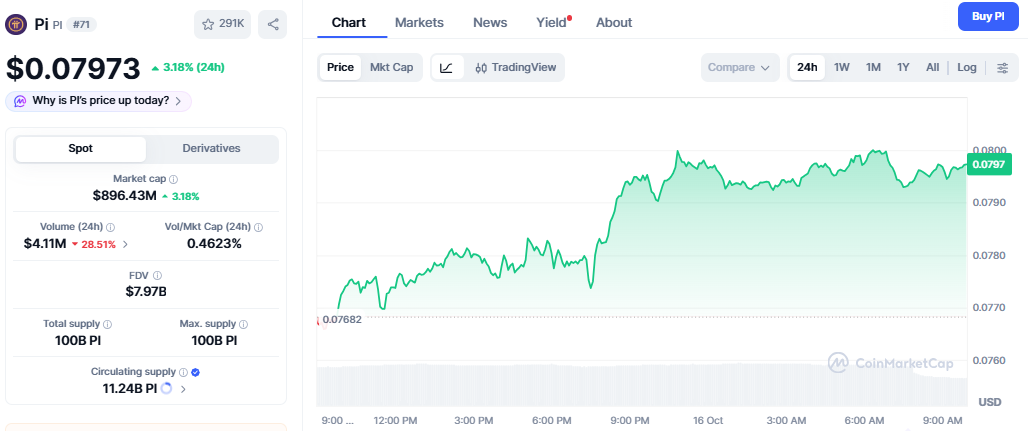Click the 0.4623% Vol/Mkt Cap value
Screen dimensions: 1028x431
pos(214,244)
